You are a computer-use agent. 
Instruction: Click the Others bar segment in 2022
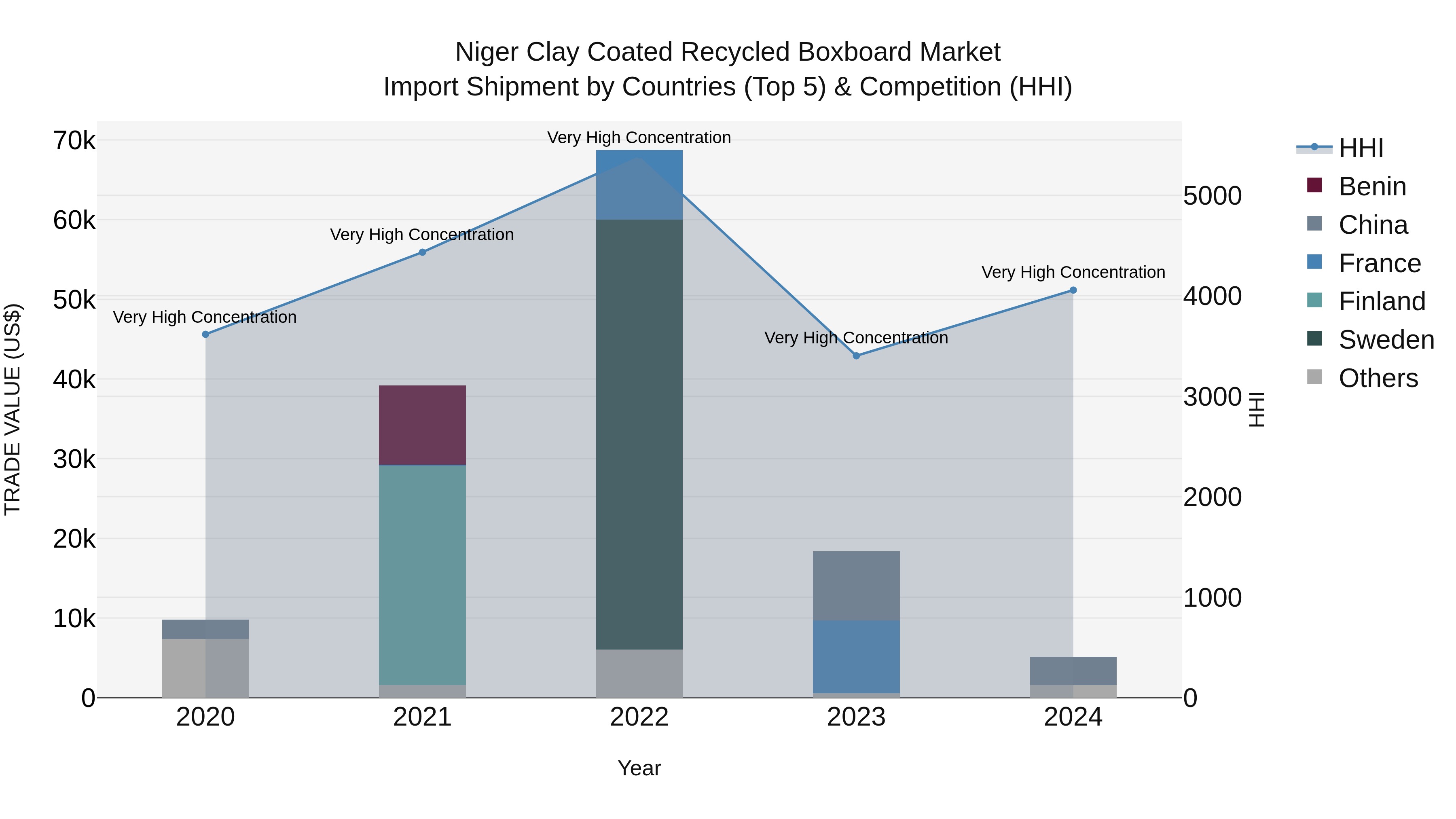639,673
